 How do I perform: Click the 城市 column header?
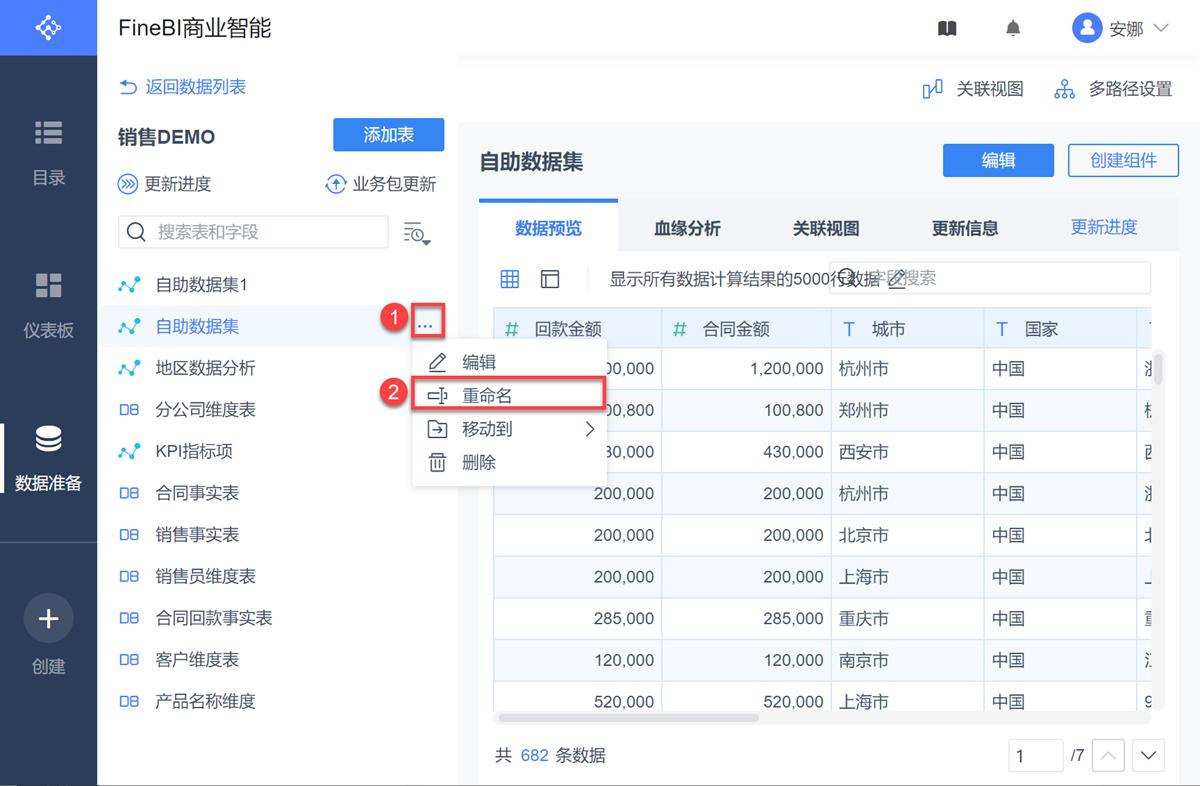pos(907,328)
